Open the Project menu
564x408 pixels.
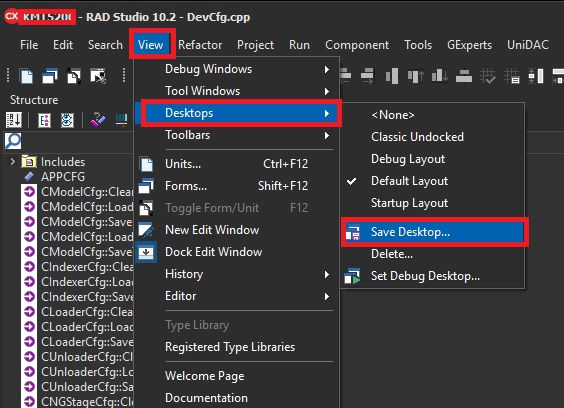point(255,45)
